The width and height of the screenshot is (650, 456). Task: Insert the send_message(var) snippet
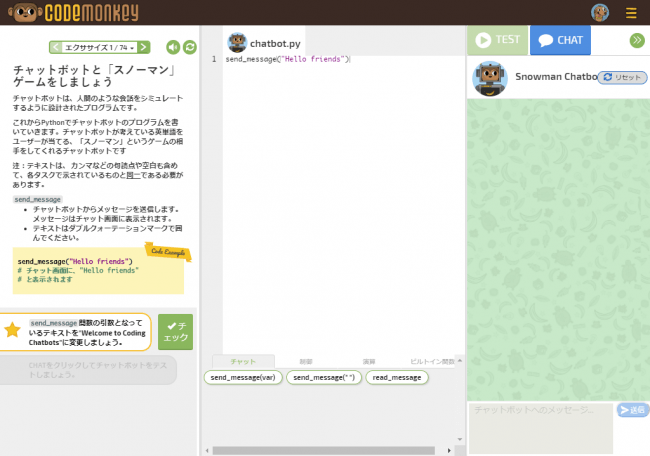243,377
